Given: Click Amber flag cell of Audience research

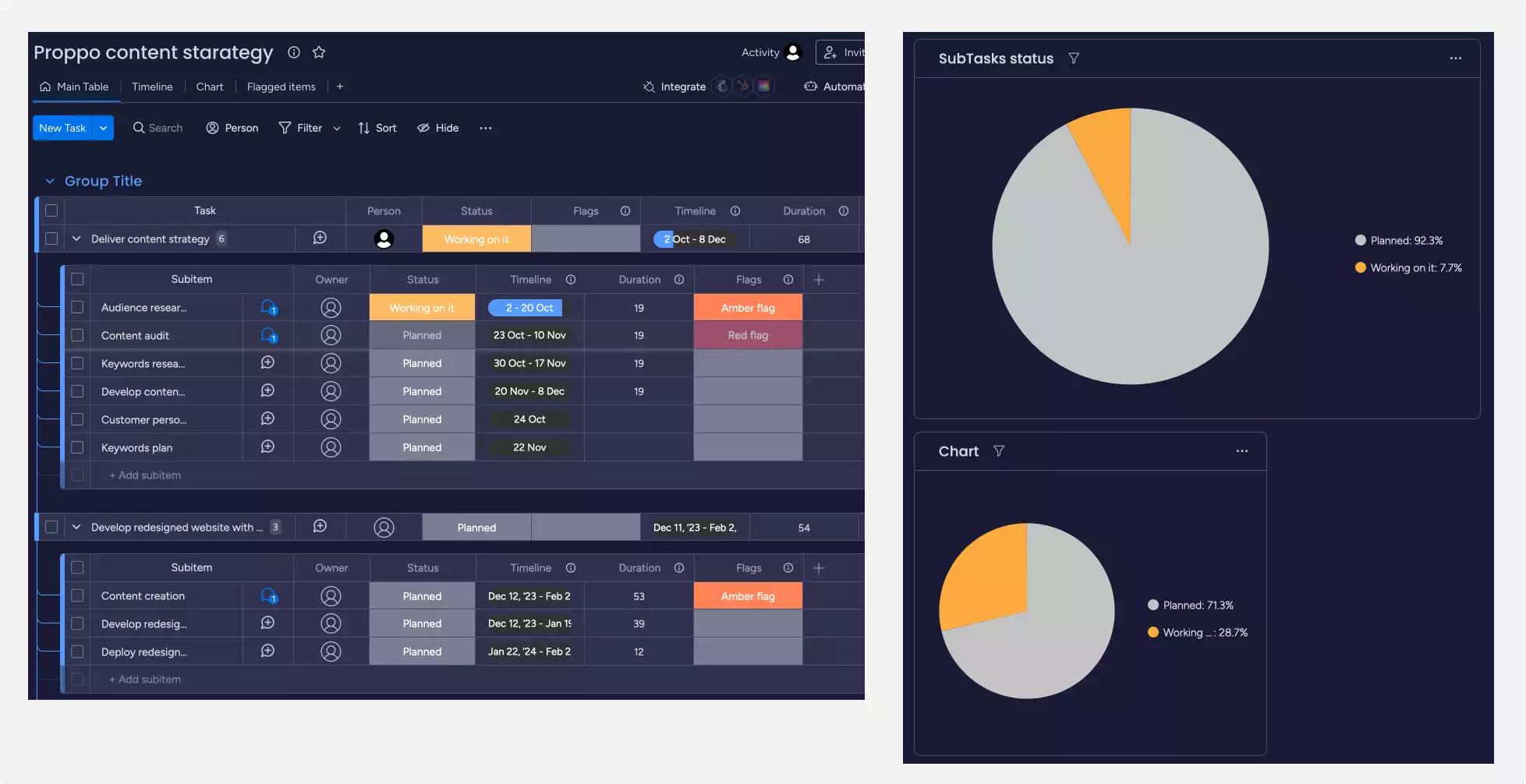Looking at the screenshot, I should point(748,308).
